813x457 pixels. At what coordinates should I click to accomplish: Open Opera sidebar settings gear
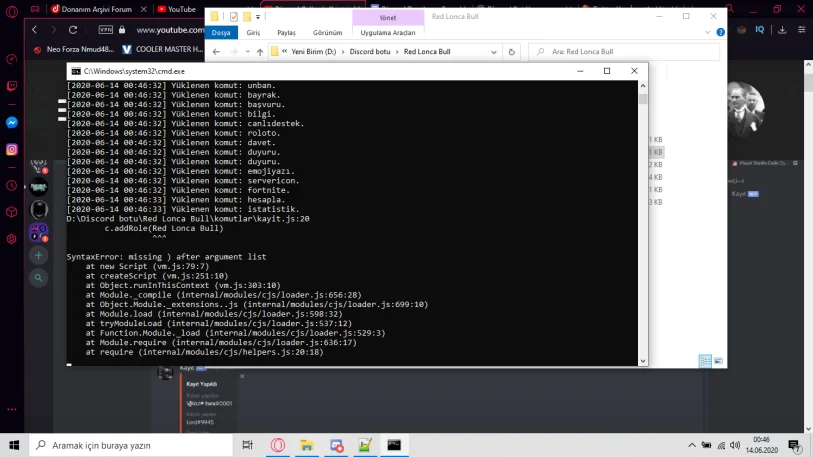(x=11, y=239)
